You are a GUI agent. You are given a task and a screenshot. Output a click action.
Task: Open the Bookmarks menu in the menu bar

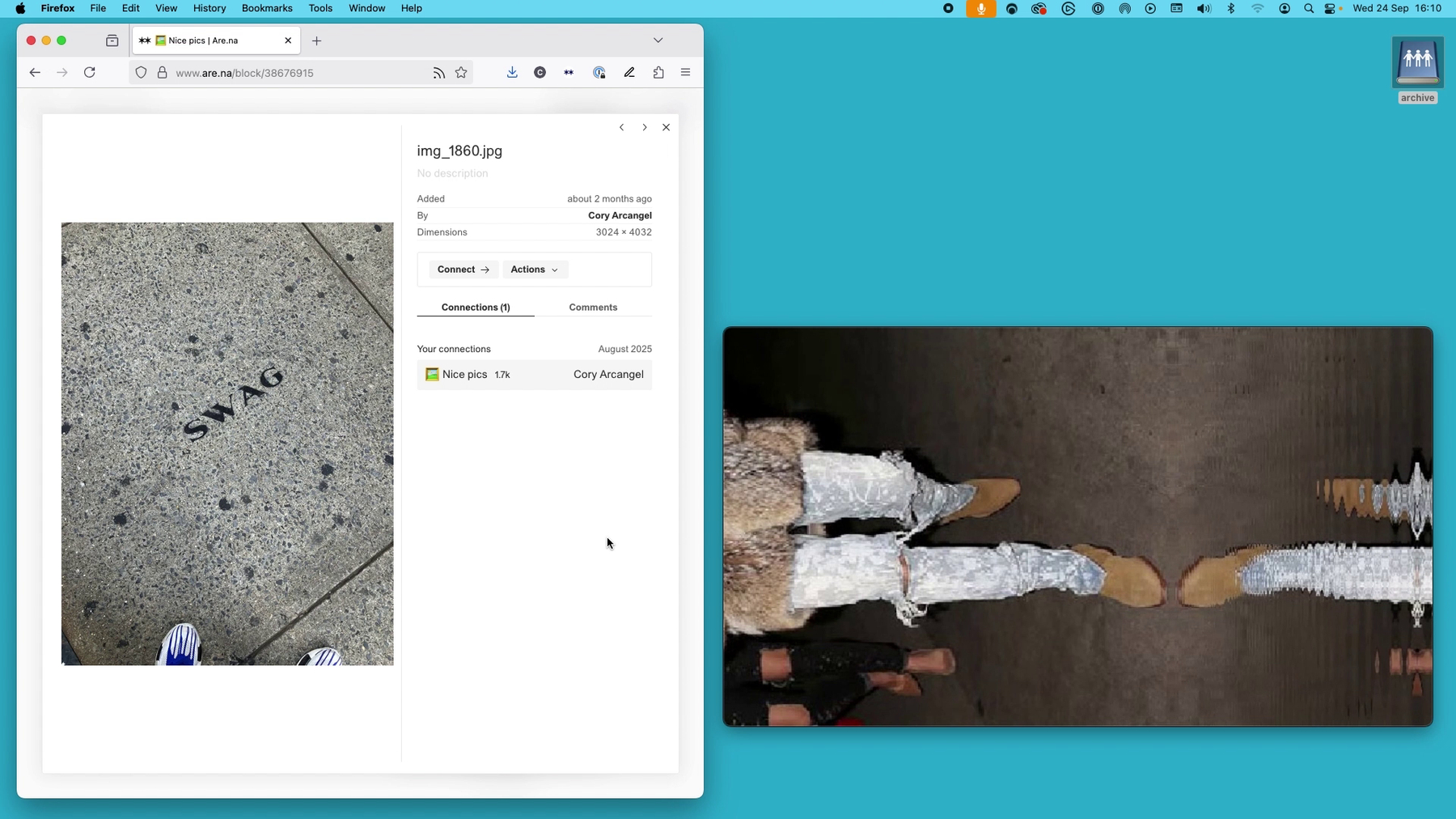pos(267,8)
